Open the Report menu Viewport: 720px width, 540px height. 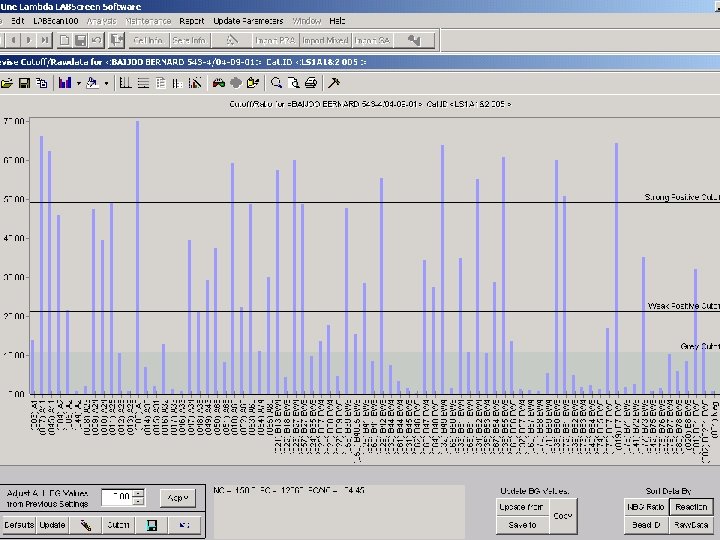click(192, 20)
